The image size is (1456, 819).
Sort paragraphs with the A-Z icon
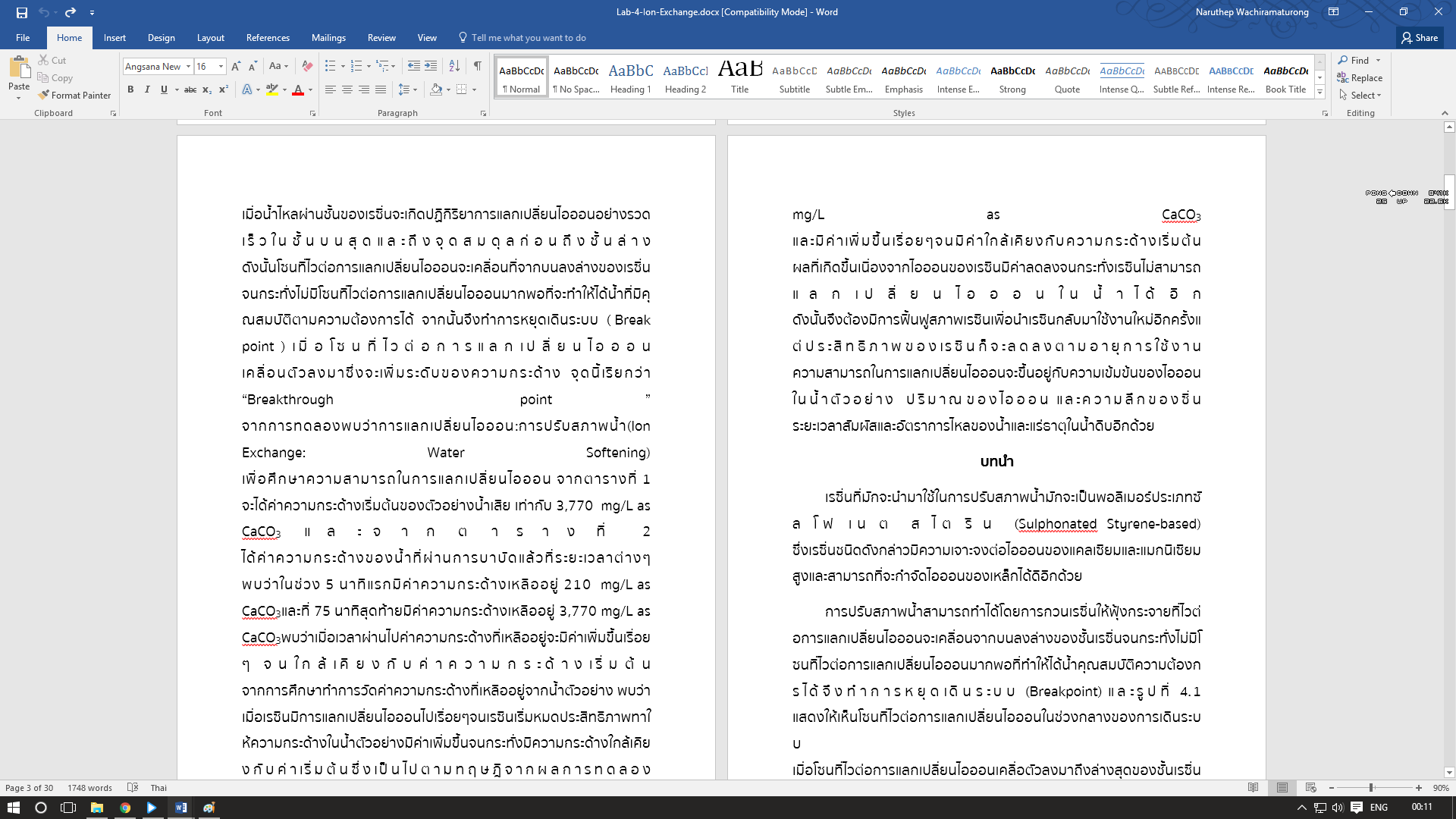tap(454, 67)
